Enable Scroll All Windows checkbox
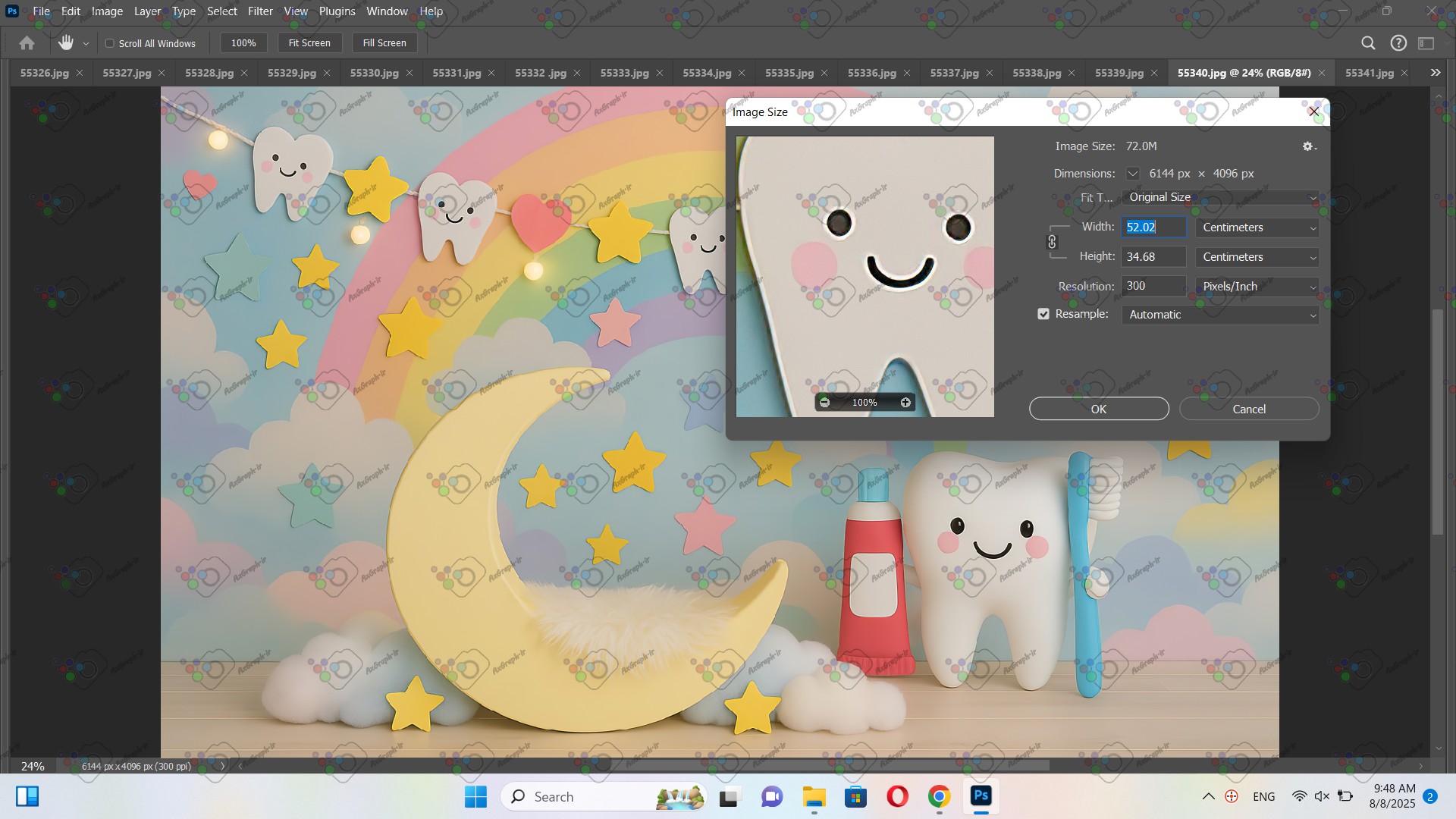 (x=110, y=43)
